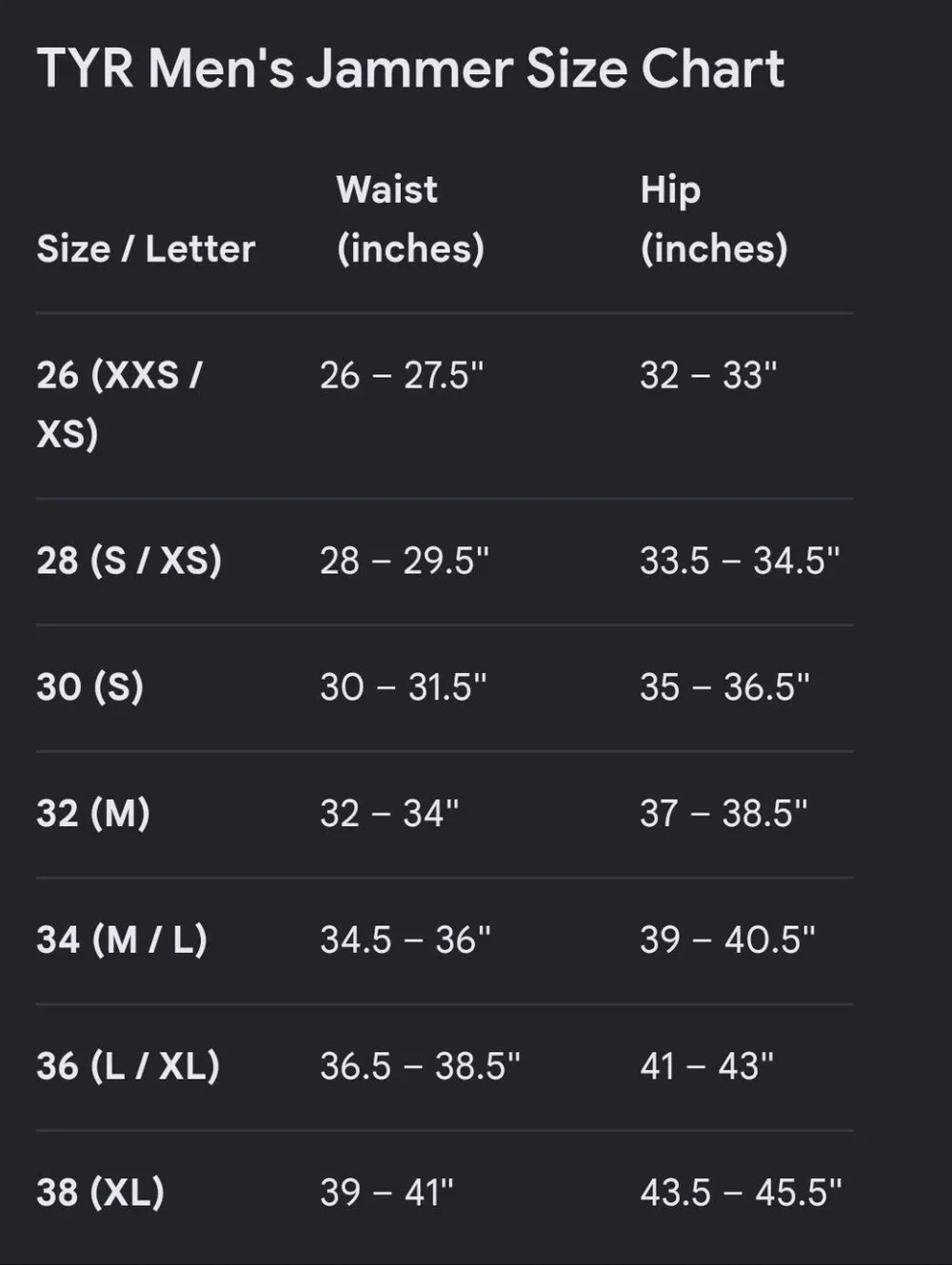The image size is (952, 1265).
Task: Click the 36 (L / XL) size label
Action: [x=128, y=1066]
